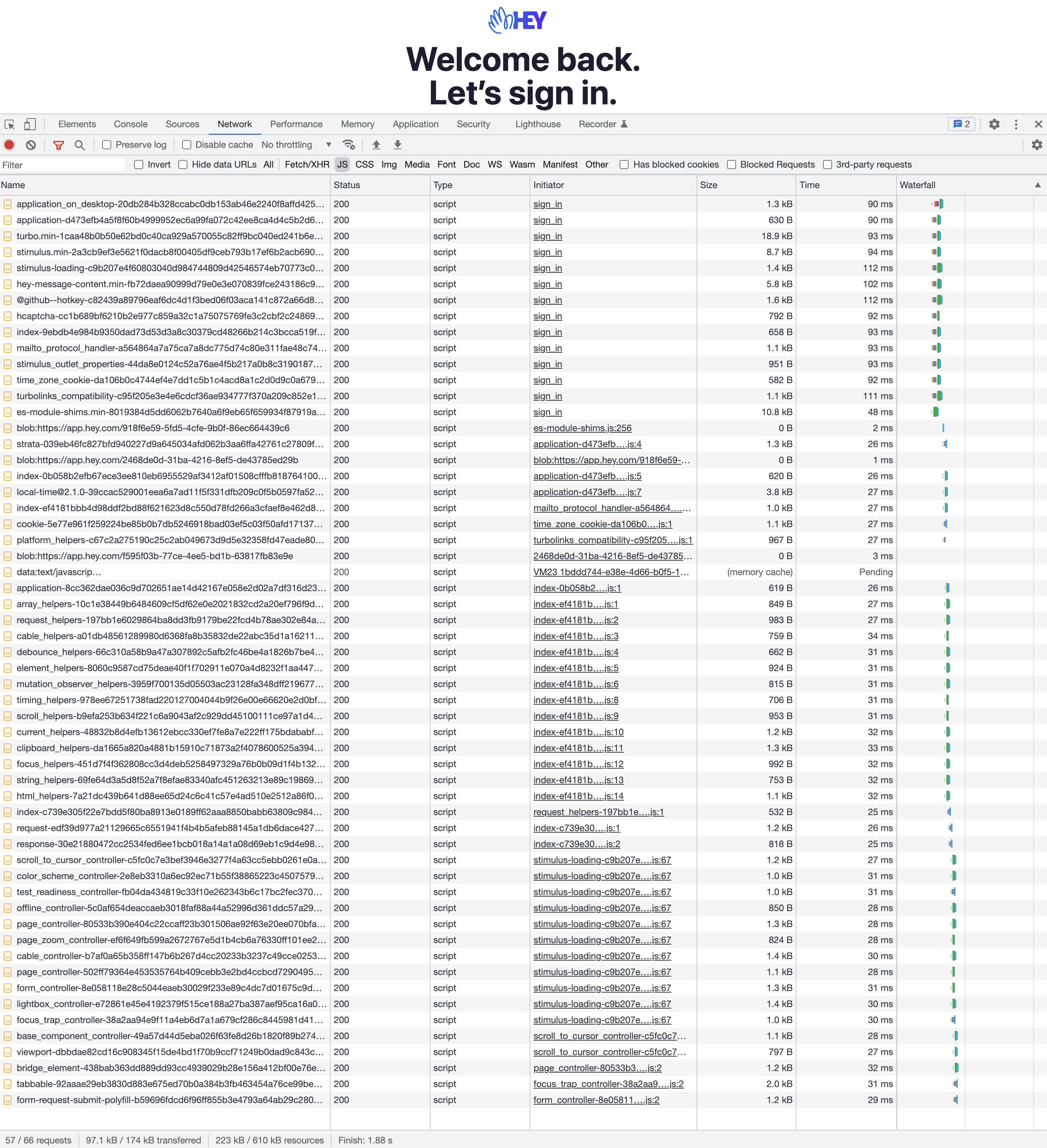
Task: Filter requests by Manifest
Action: (x=560, y=165)
